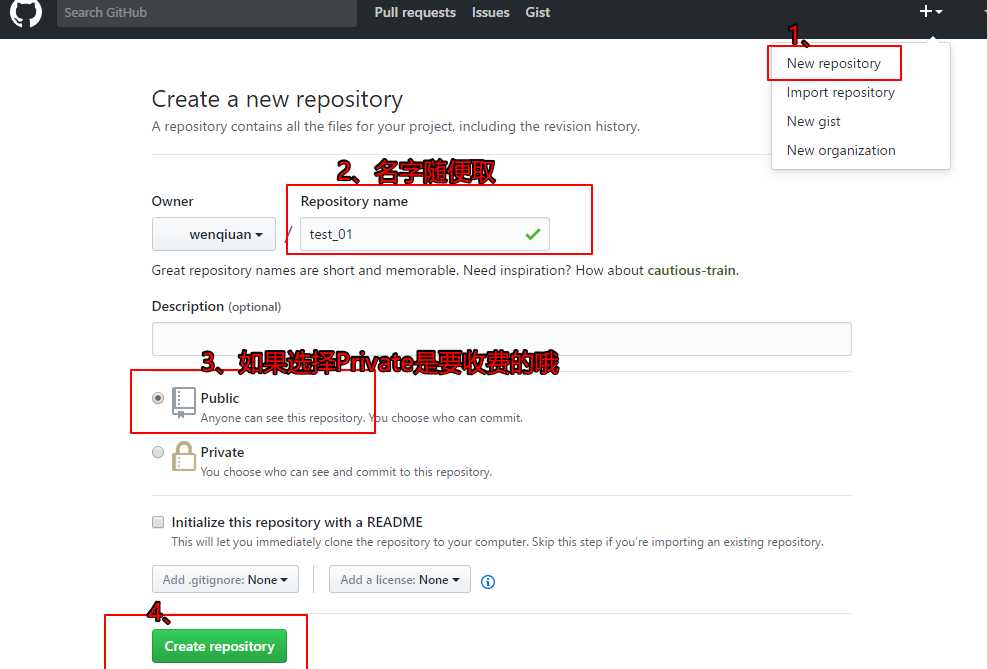This screenshot has height=669, width=987.
Task: Click the license info circle icon
Action: [x=488, y=582]
